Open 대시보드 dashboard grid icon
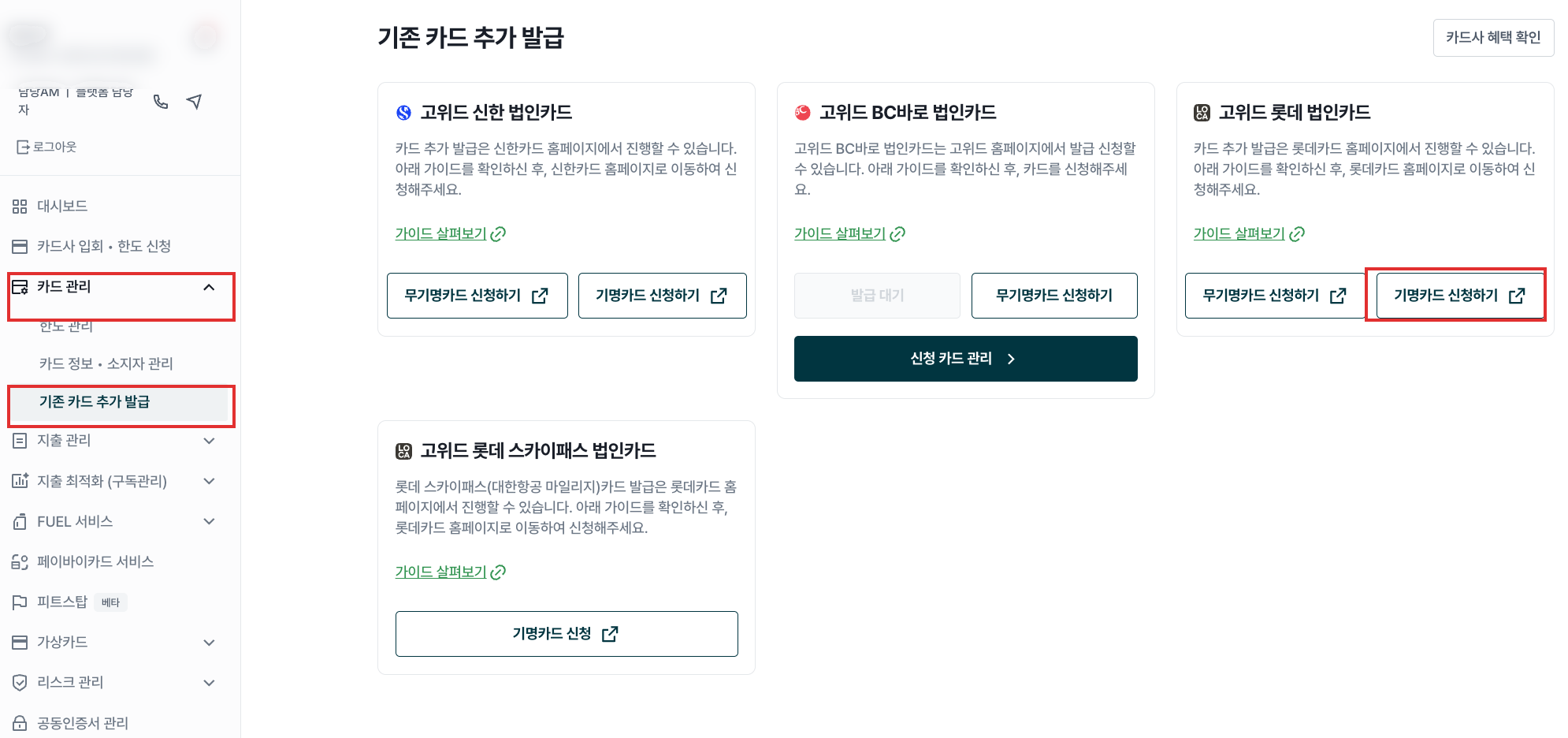The image size is (1568, 738). [20, 207]
